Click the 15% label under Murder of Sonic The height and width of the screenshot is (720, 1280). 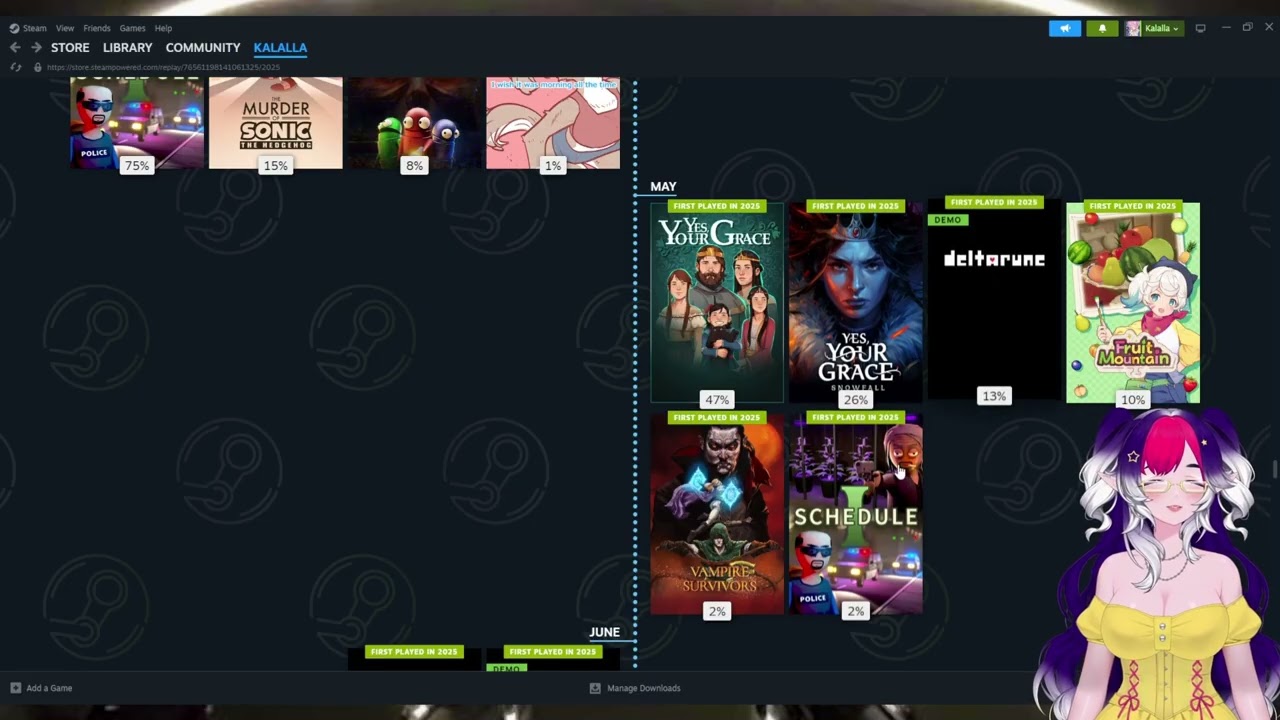(x=276, y=166)
